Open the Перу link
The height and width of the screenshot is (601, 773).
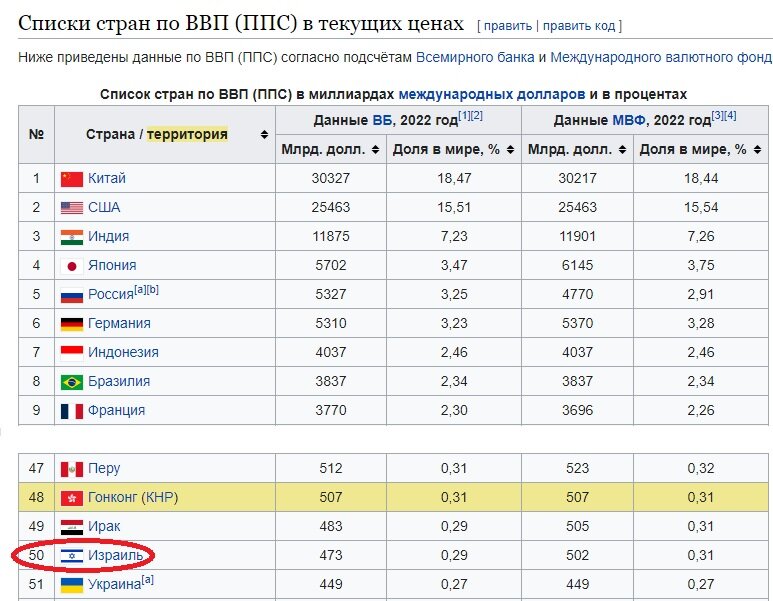point(104,468)
